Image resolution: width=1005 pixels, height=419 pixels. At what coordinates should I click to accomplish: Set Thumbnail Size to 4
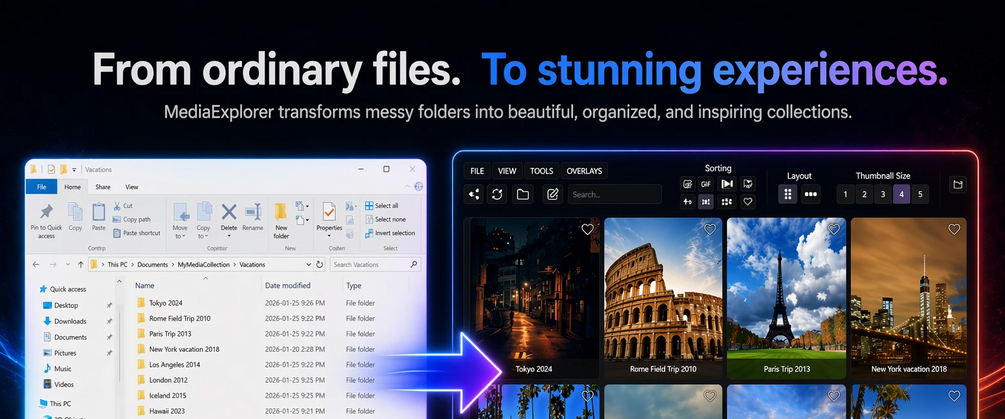coord(902,194)
